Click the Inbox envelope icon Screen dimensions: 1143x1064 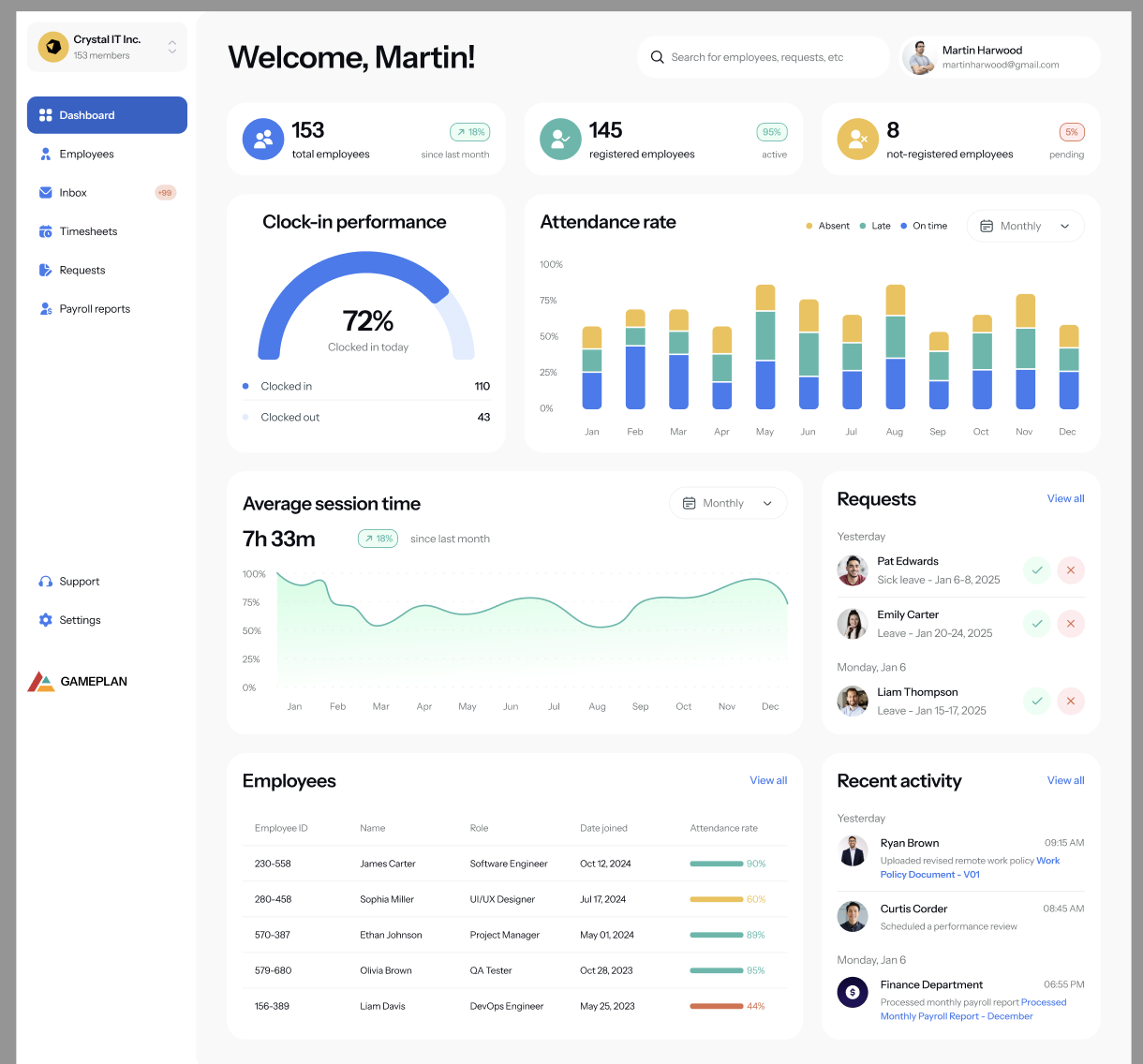45,193
